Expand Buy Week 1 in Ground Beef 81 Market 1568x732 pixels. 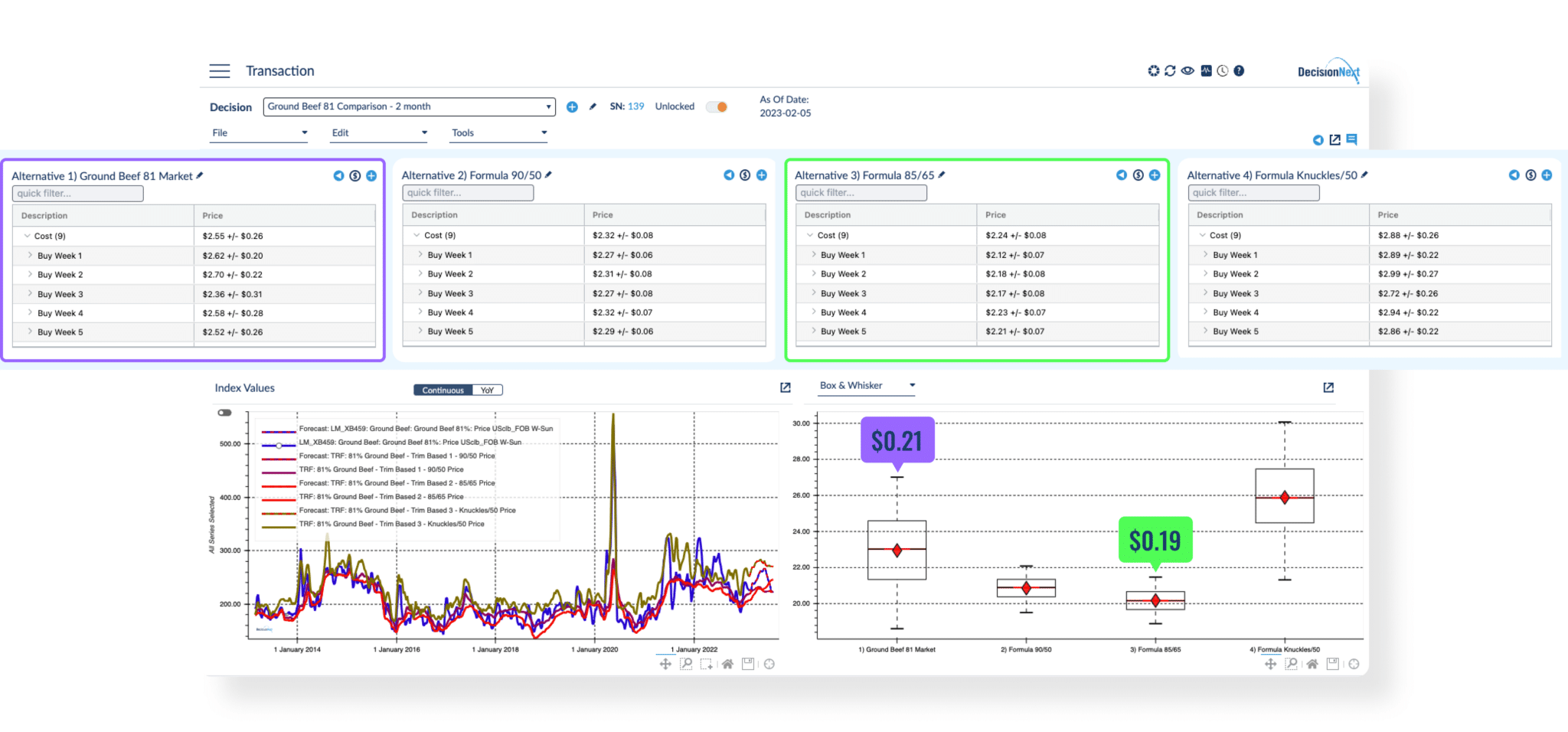[30, 256]
